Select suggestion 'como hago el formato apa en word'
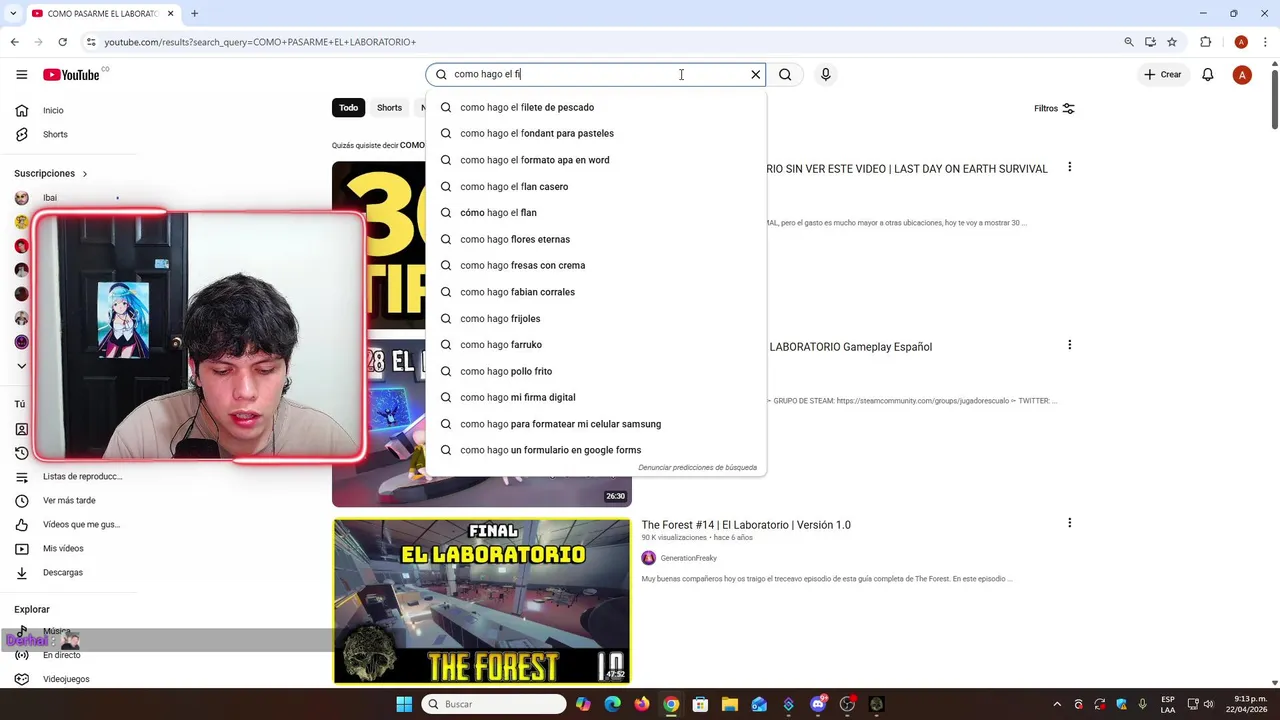 [596, 160]
